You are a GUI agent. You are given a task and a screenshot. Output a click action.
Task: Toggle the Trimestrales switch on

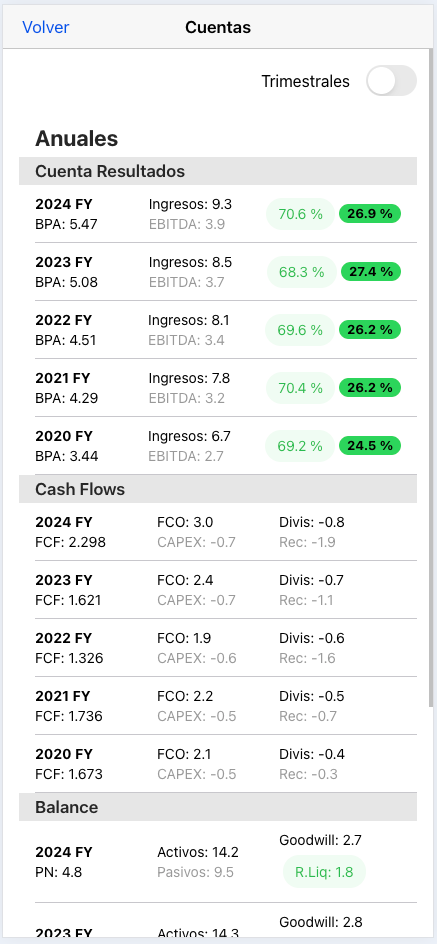(x=391, y=81)
